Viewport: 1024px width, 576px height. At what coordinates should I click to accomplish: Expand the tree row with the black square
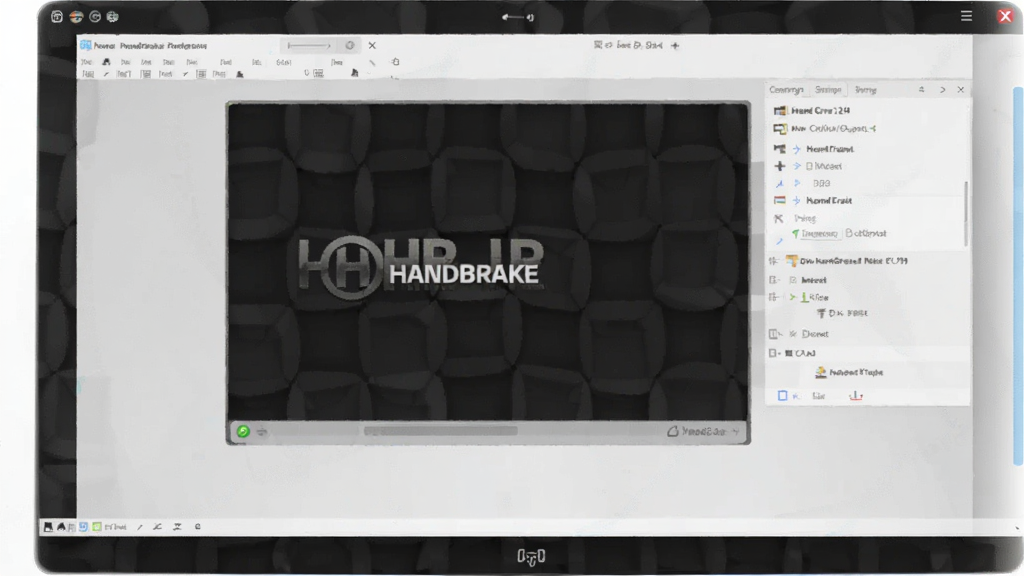[x=773, y=353]
